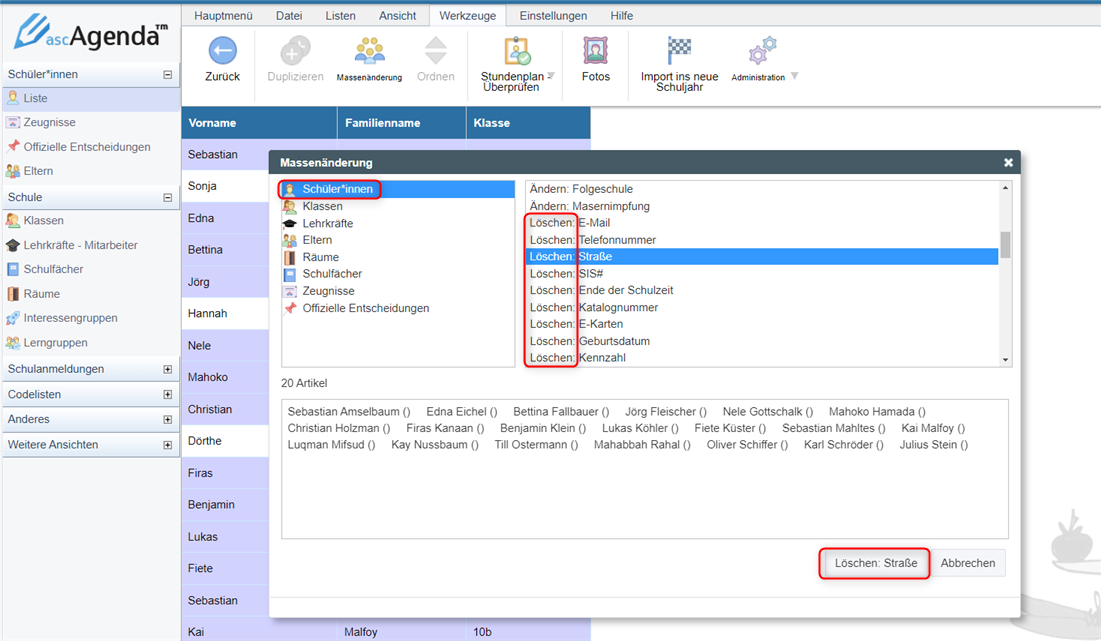Click the Abbrechen button
The width and height of the screenshot is (1101, 641).
click(x=968, y=563)
